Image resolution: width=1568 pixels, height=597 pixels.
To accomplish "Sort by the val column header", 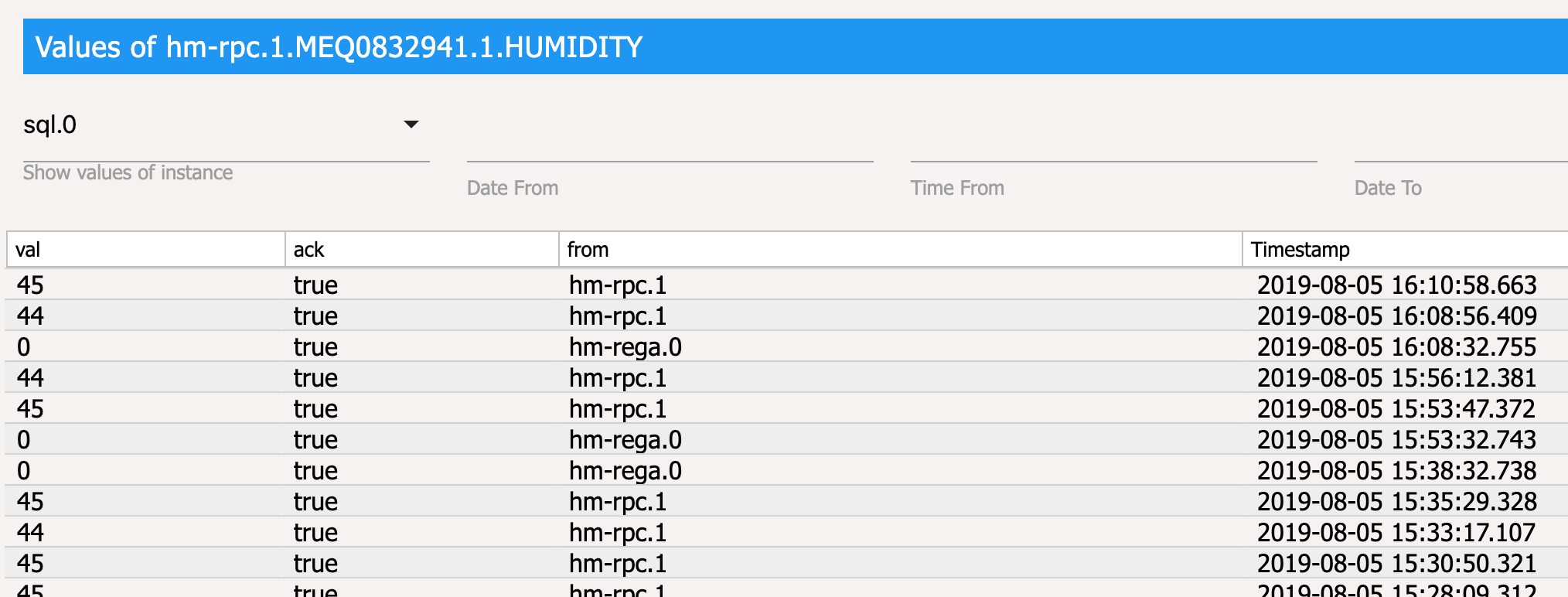I will coord(145,250).
